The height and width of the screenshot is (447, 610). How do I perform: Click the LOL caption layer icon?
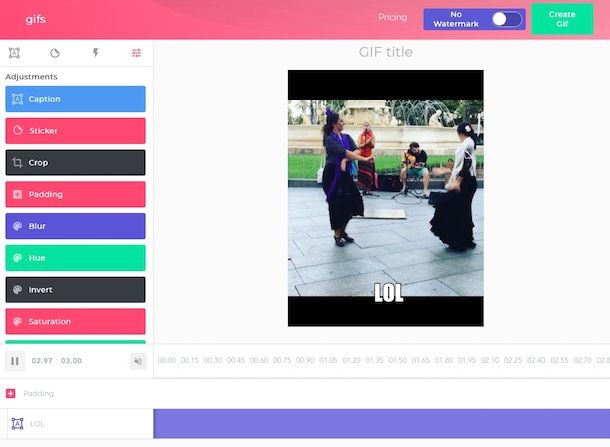point(17,423)
